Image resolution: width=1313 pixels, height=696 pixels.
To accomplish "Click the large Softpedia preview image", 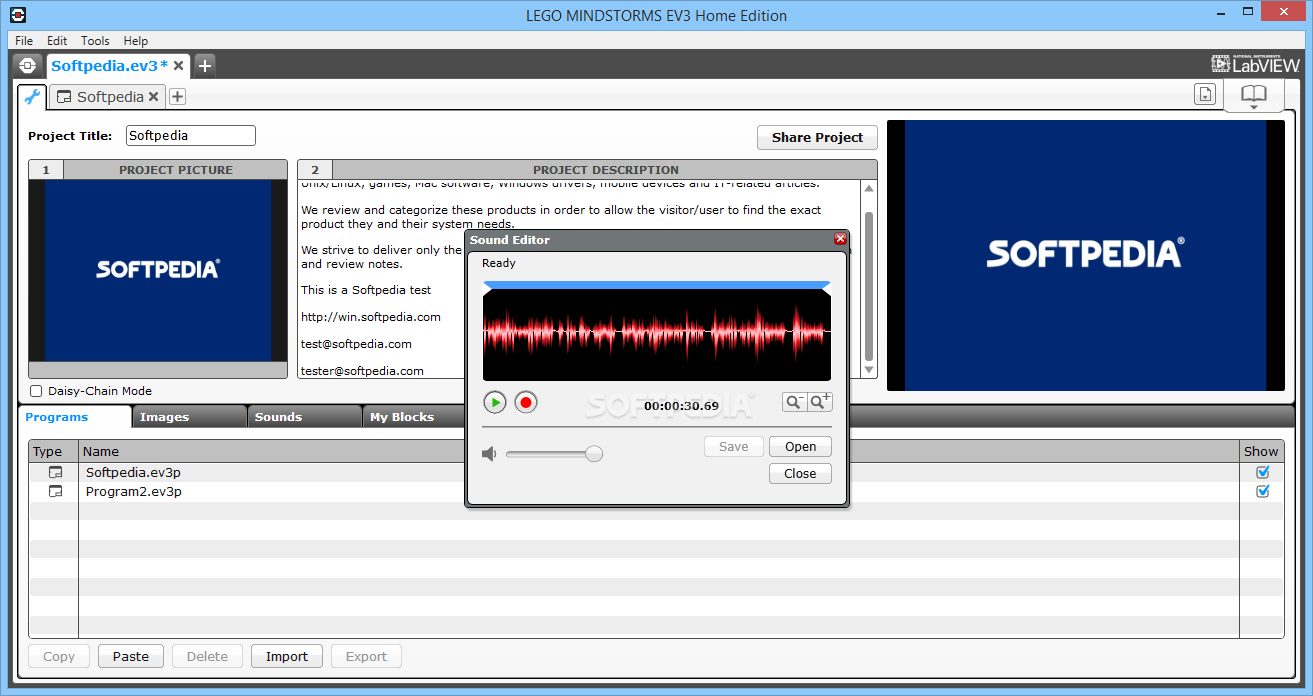I will click(x=1086, y=255).
